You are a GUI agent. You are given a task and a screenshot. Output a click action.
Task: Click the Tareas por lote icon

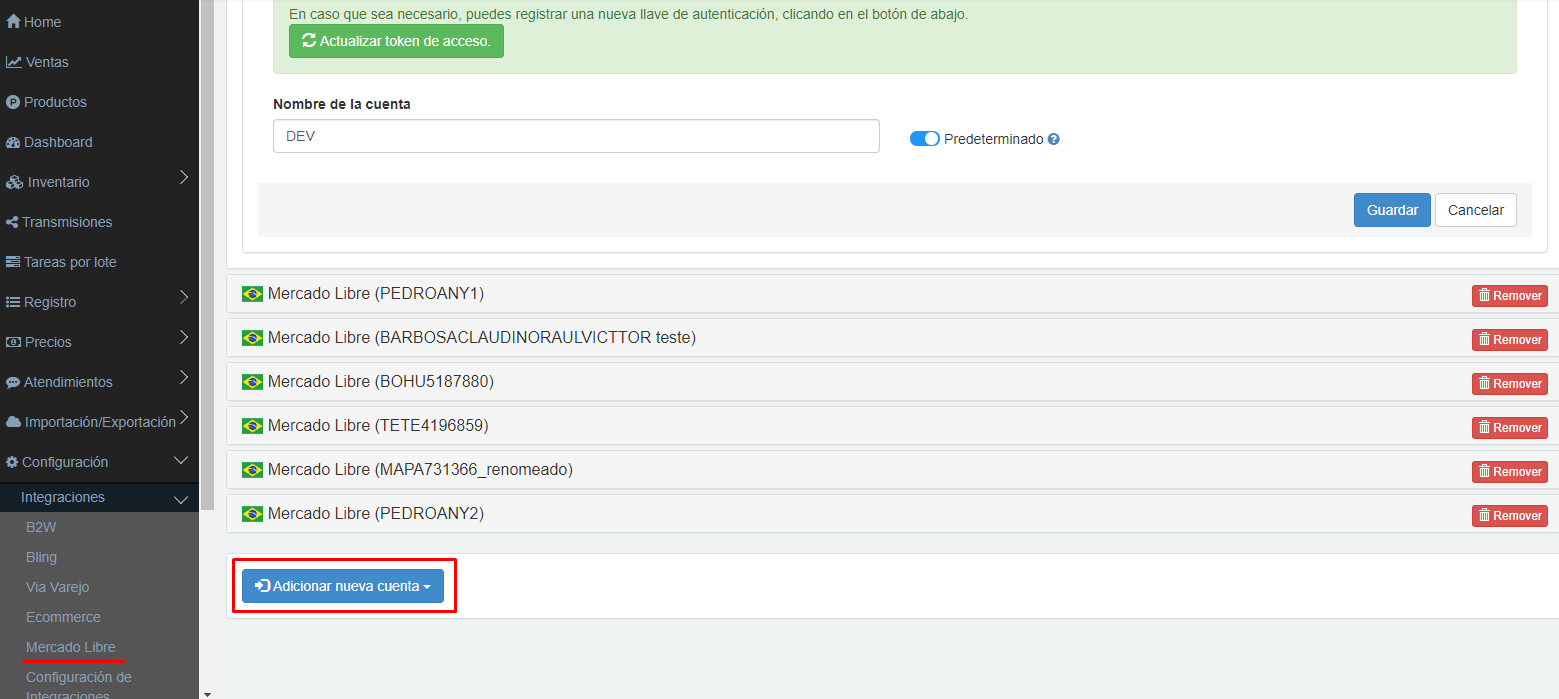click(13, 262)
